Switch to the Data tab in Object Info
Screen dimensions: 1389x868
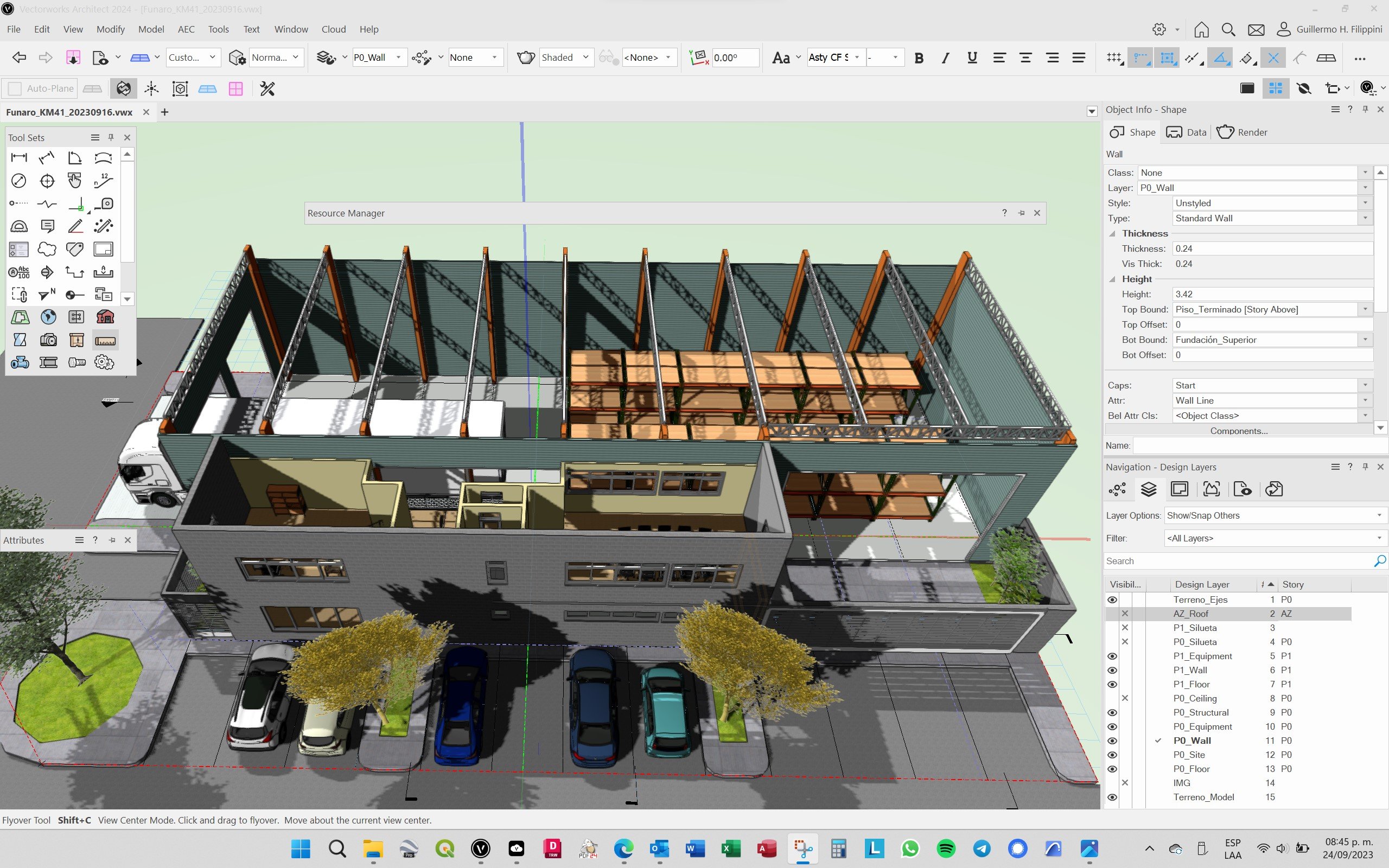[x=1187, y=132]
